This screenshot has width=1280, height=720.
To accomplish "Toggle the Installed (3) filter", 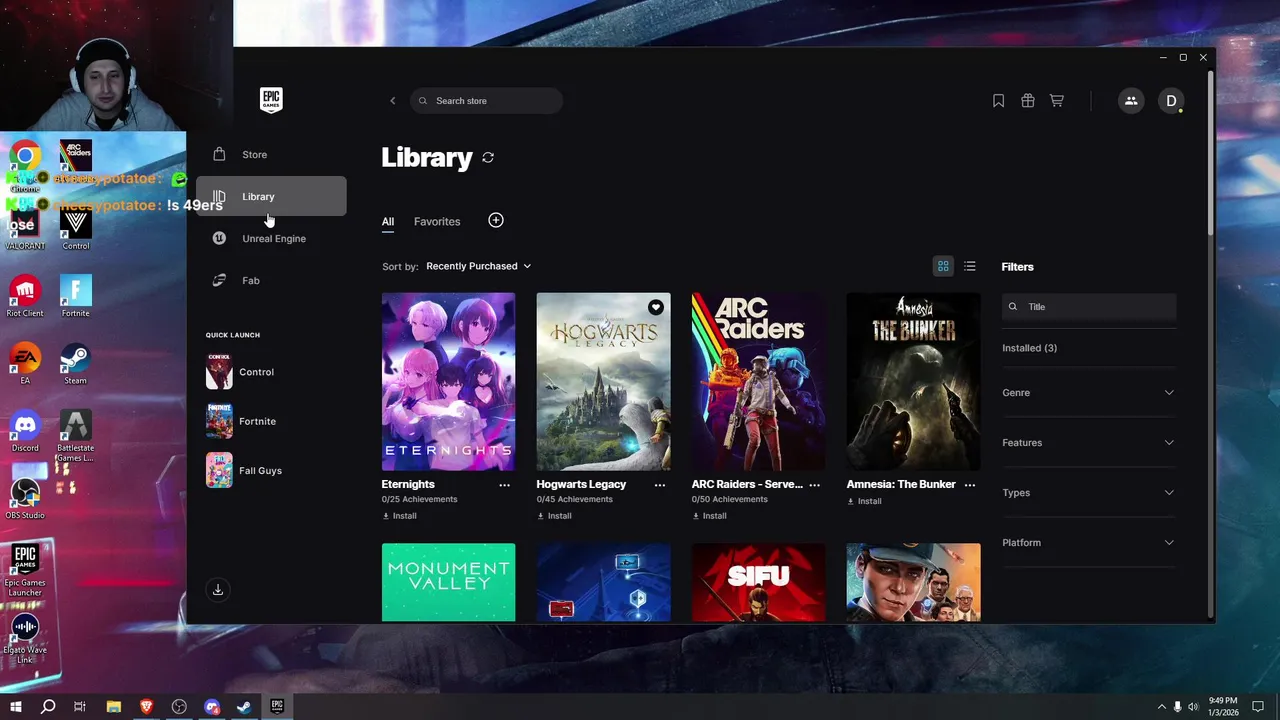I will click(x=1030, y=348).
